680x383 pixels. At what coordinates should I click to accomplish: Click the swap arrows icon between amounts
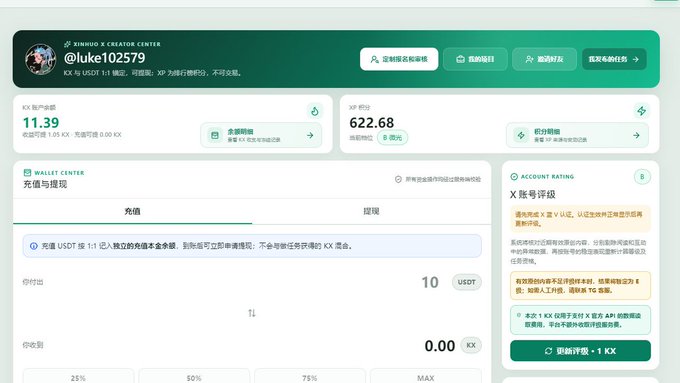pyautogui.click(x=252, y=313)
